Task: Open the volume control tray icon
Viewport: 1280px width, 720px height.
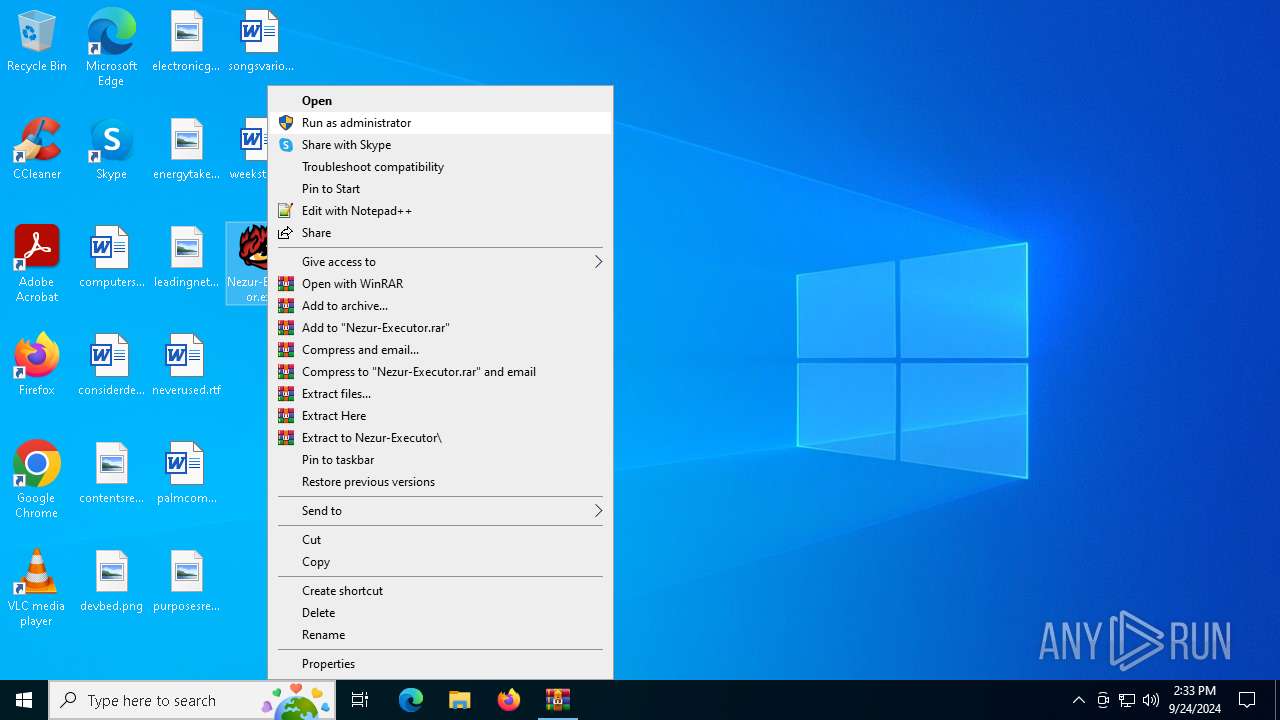Action: [x=1151, y=700]
